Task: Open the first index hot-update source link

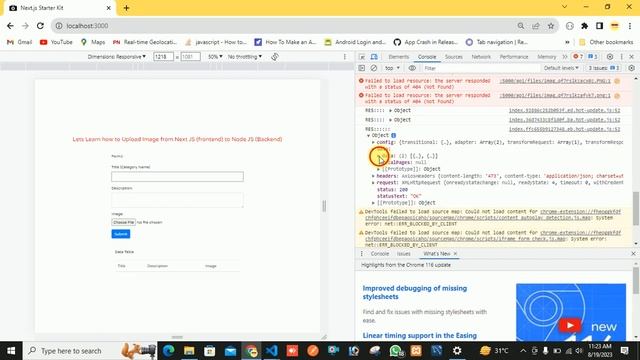Action: coord(564,111)
